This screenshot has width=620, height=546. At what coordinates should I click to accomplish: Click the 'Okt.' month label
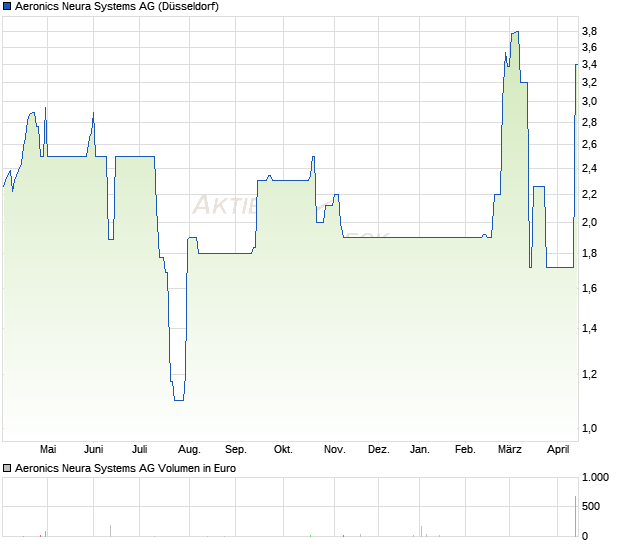[283, 449]
